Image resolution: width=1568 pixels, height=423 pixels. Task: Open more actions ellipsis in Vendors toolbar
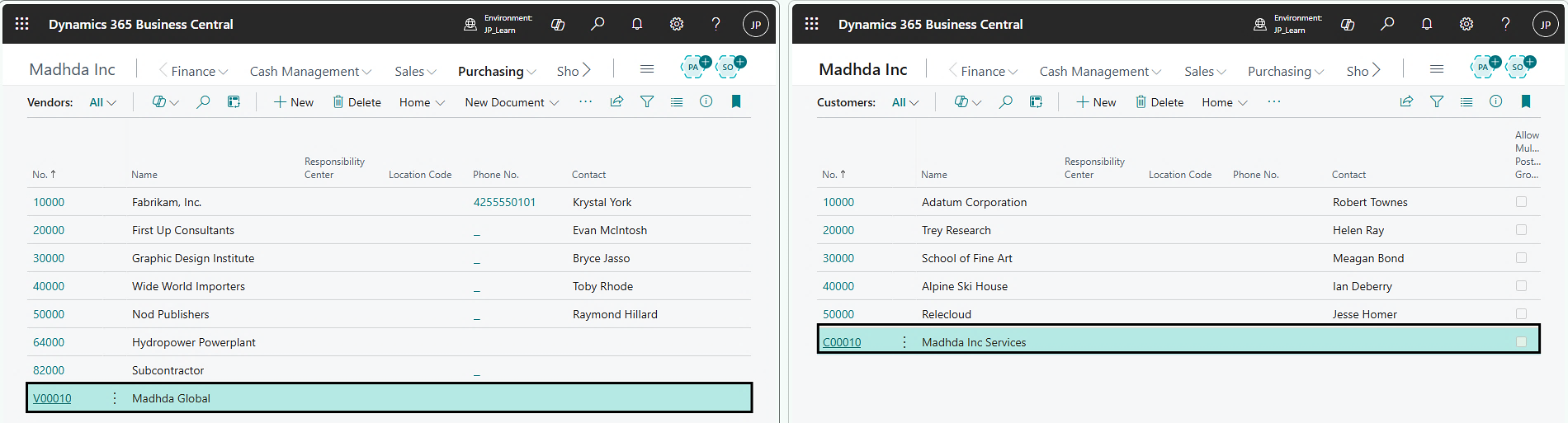point(586,101)
